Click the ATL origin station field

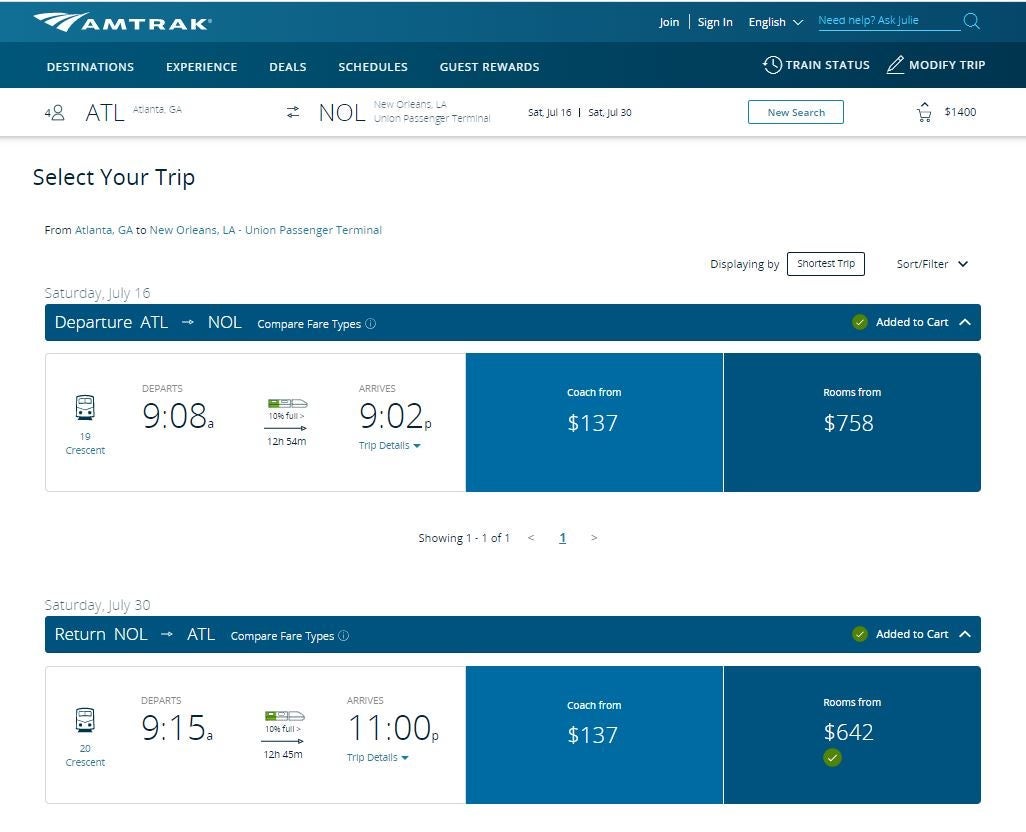tap(134, 113)
